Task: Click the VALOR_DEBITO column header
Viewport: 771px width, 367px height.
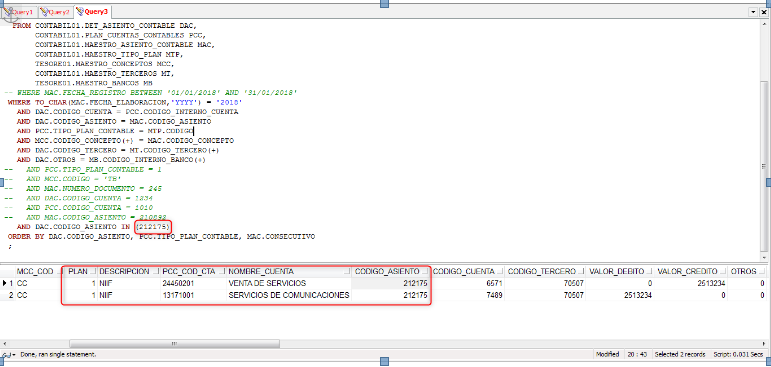Action: (x=620, y=272)
